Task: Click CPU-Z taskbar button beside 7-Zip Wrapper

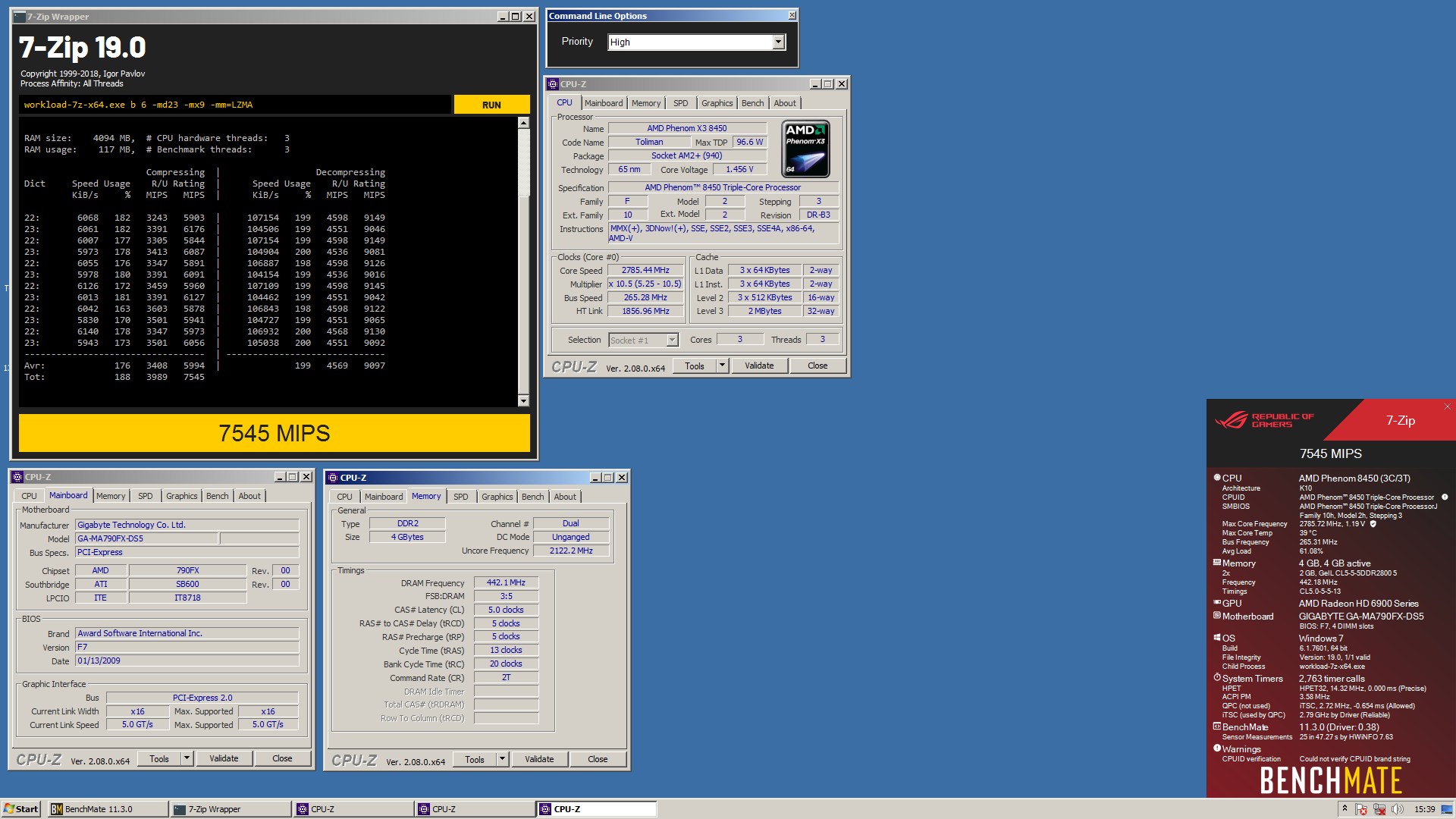Action: pyautogui.click(x=353, y=809)
